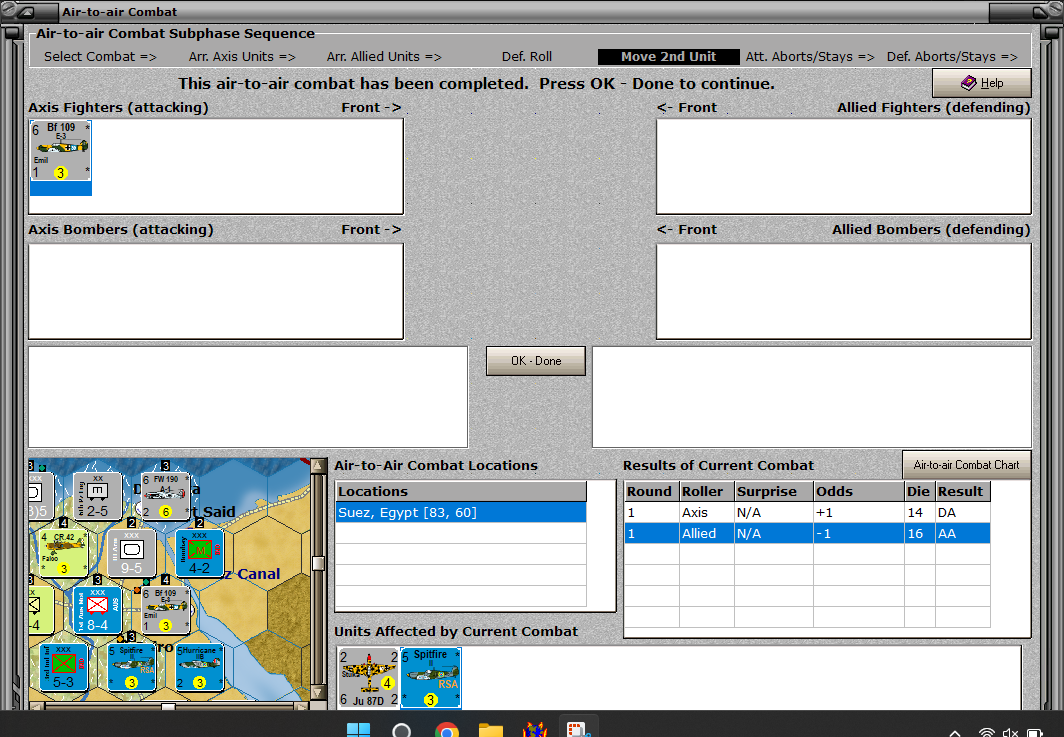Click the Arr. Axis Units subphase step
The width and height of the screenshot is (1064, 737).
point(242,57)
